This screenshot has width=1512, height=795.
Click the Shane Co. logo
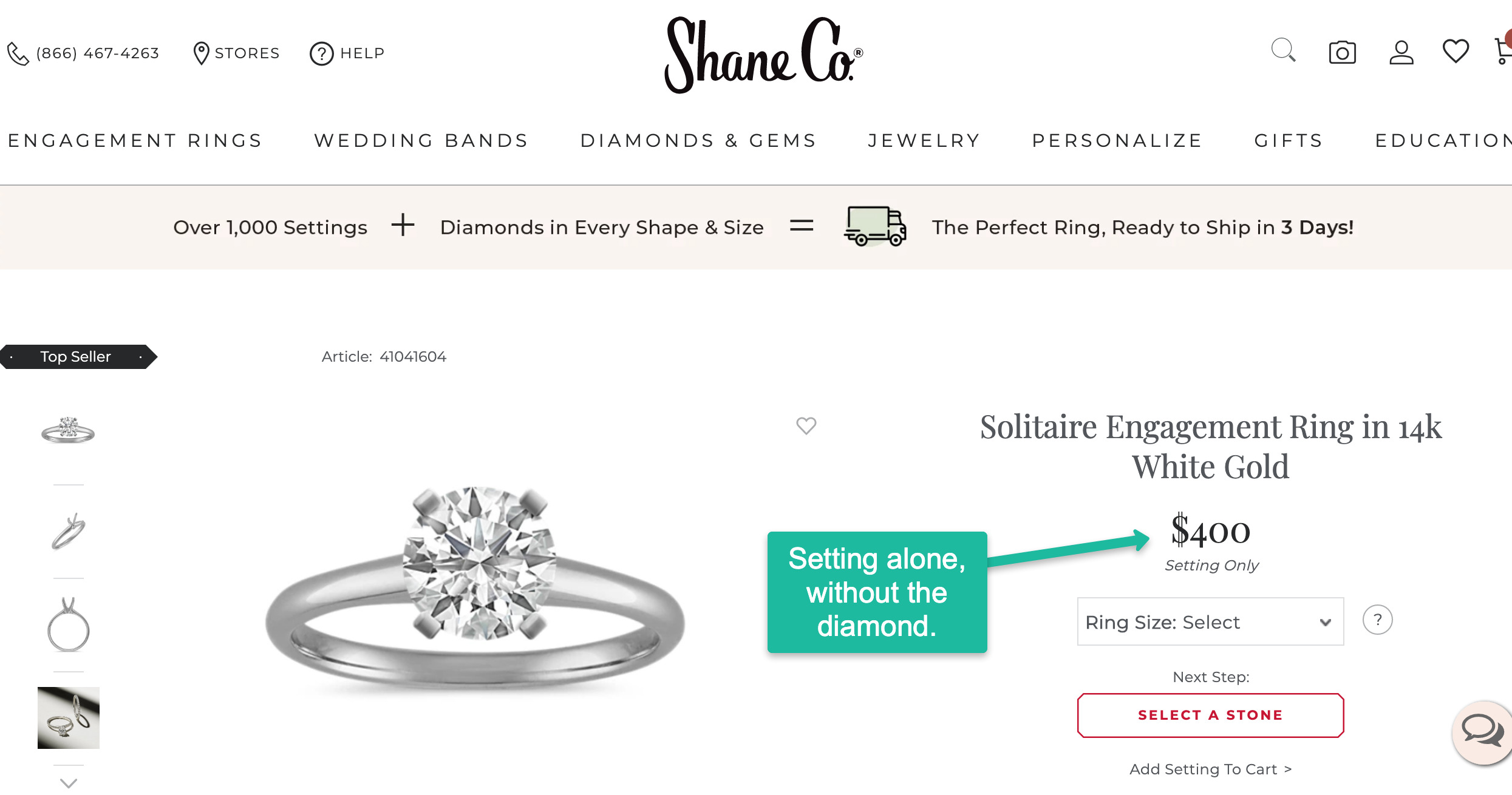click(x=763, y=55)
